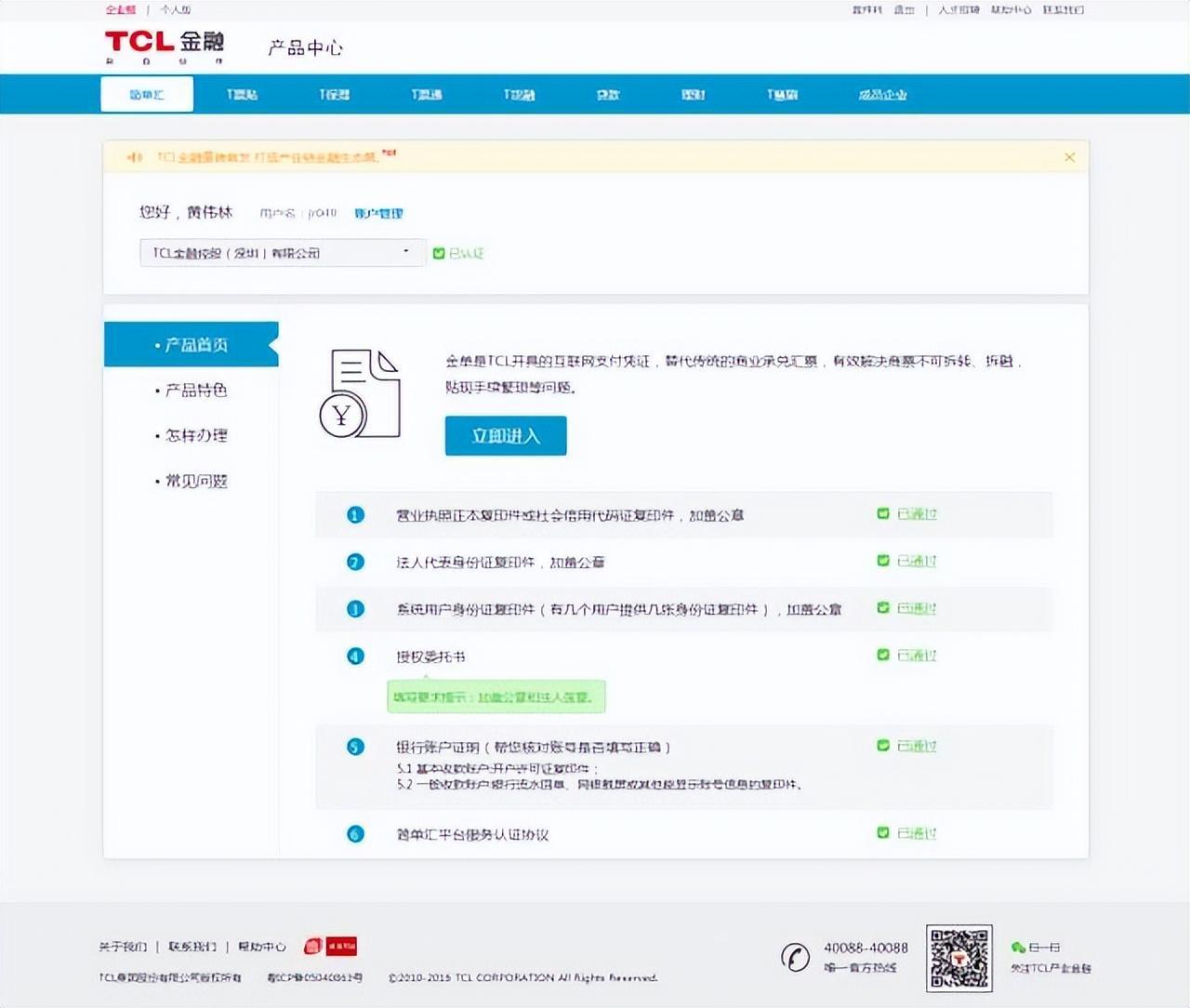Click the blue 立即进入 button
Screen dimensions: 1190x1008
point(506,436)
